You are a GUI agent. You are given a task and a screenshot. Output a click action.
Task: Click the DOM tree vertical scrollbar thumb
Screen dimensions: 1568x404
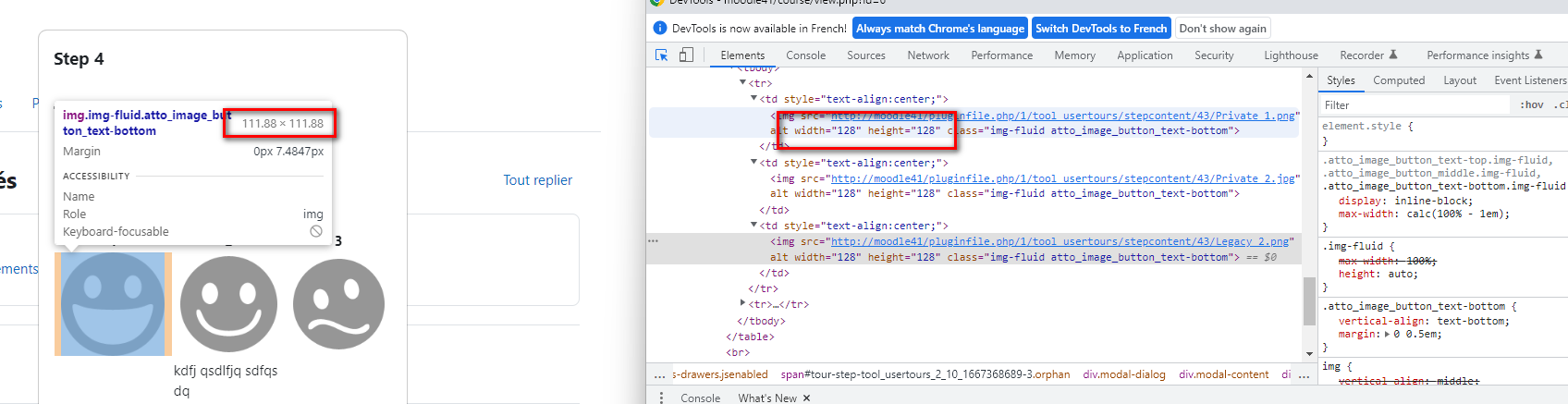pos(1309,300)
